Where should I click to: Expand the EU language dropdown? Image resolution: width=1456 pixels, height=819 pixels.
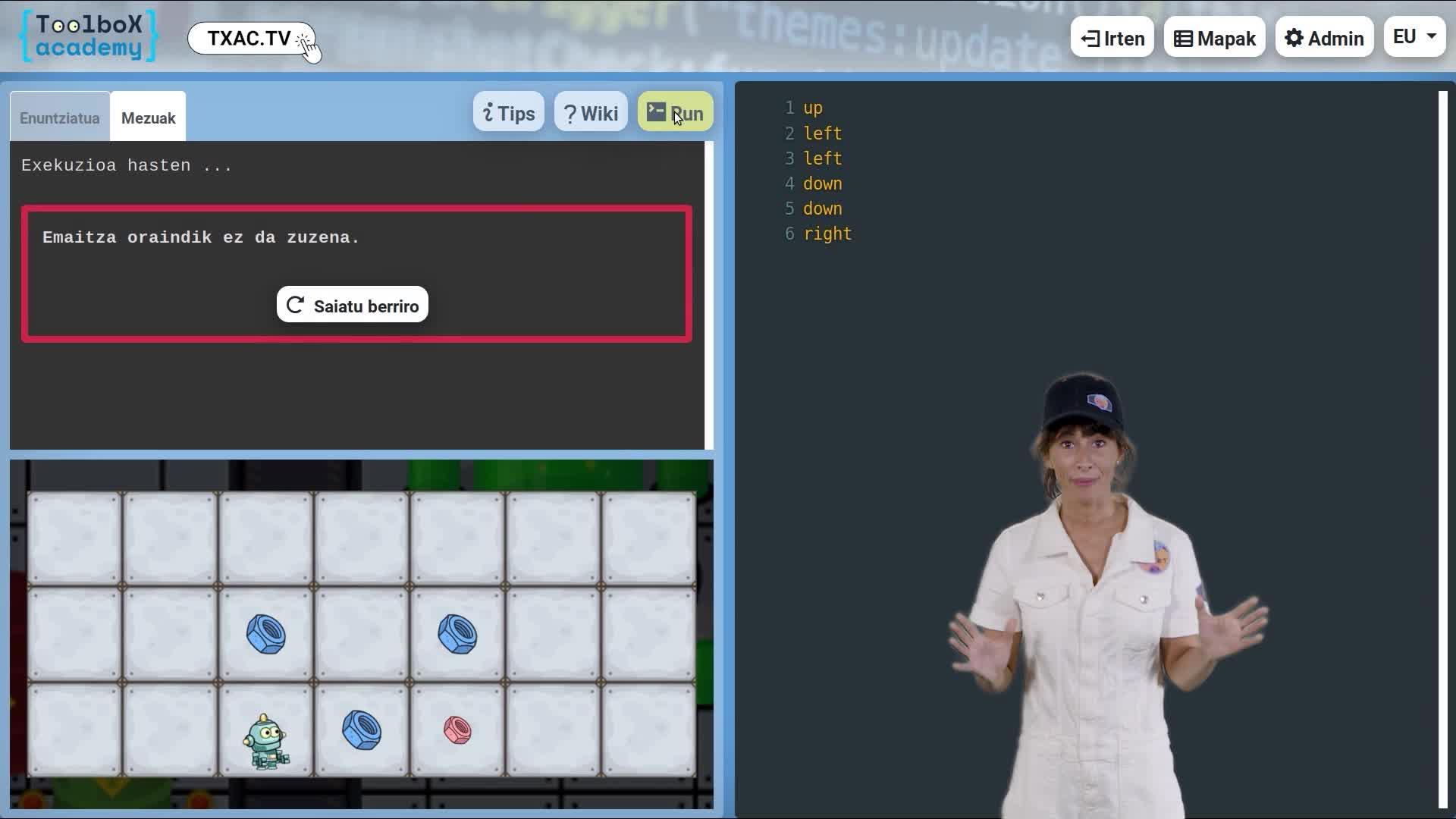click(x=1415, y=36)
